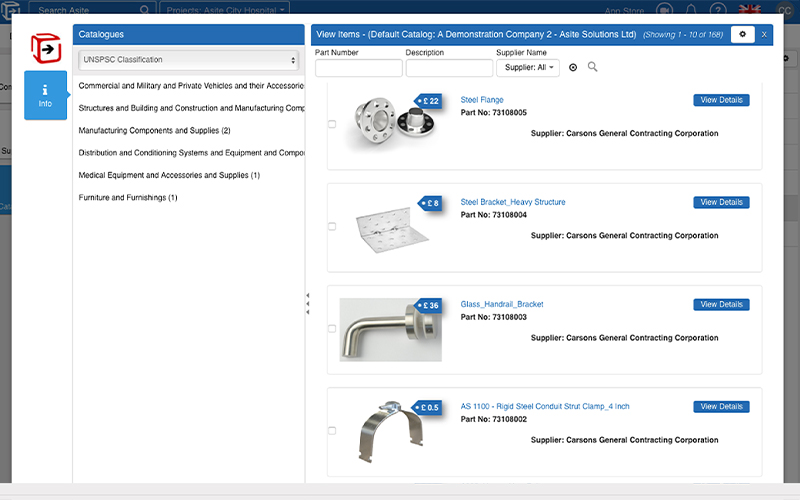
Task: Select Commercial and Military and Private Vehicles category
Action: (191, 86)
